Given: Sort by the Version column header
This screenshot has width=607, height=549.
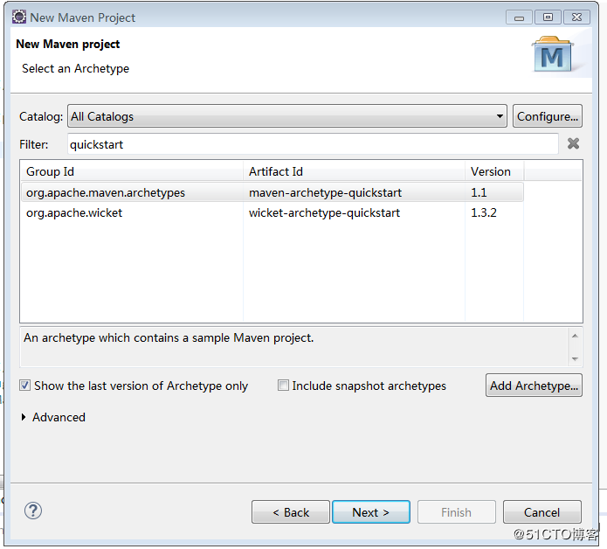Looking at the screenshot, I should pyautogui.click(x=494, y=172).
